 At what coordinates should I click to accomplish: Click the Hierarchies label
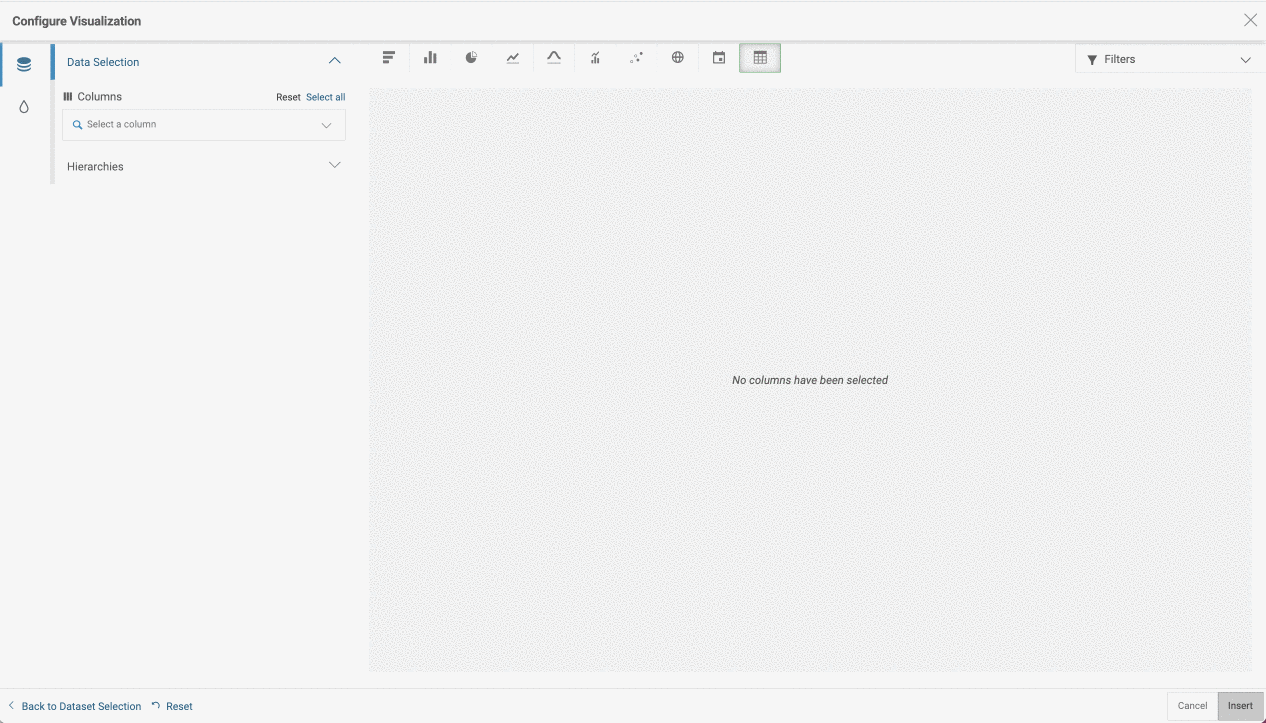coord(95,166)
